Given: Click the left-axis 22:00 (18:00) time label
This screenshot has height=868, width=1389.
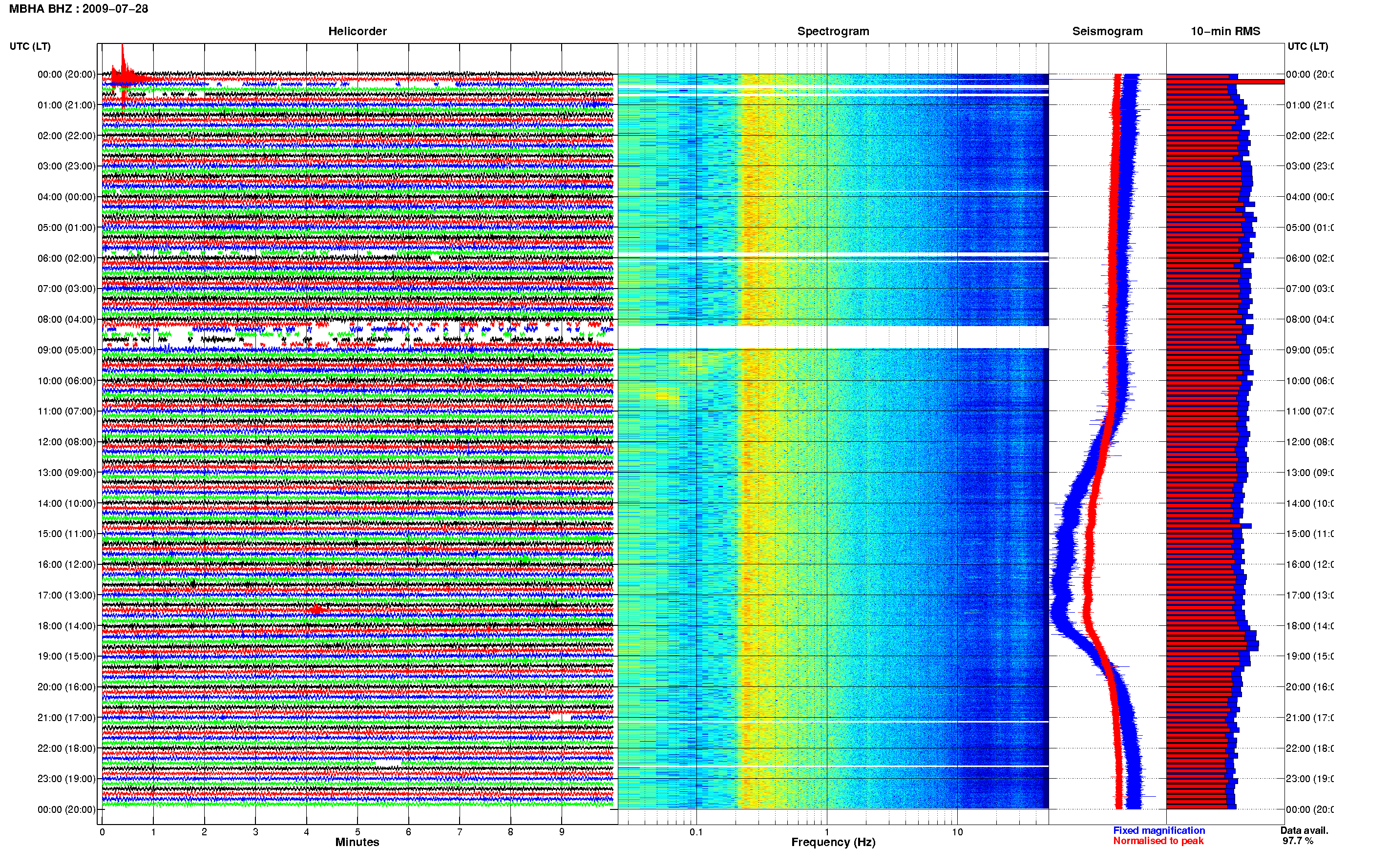Looking at the screenshot, I should [x=66, y=748].
